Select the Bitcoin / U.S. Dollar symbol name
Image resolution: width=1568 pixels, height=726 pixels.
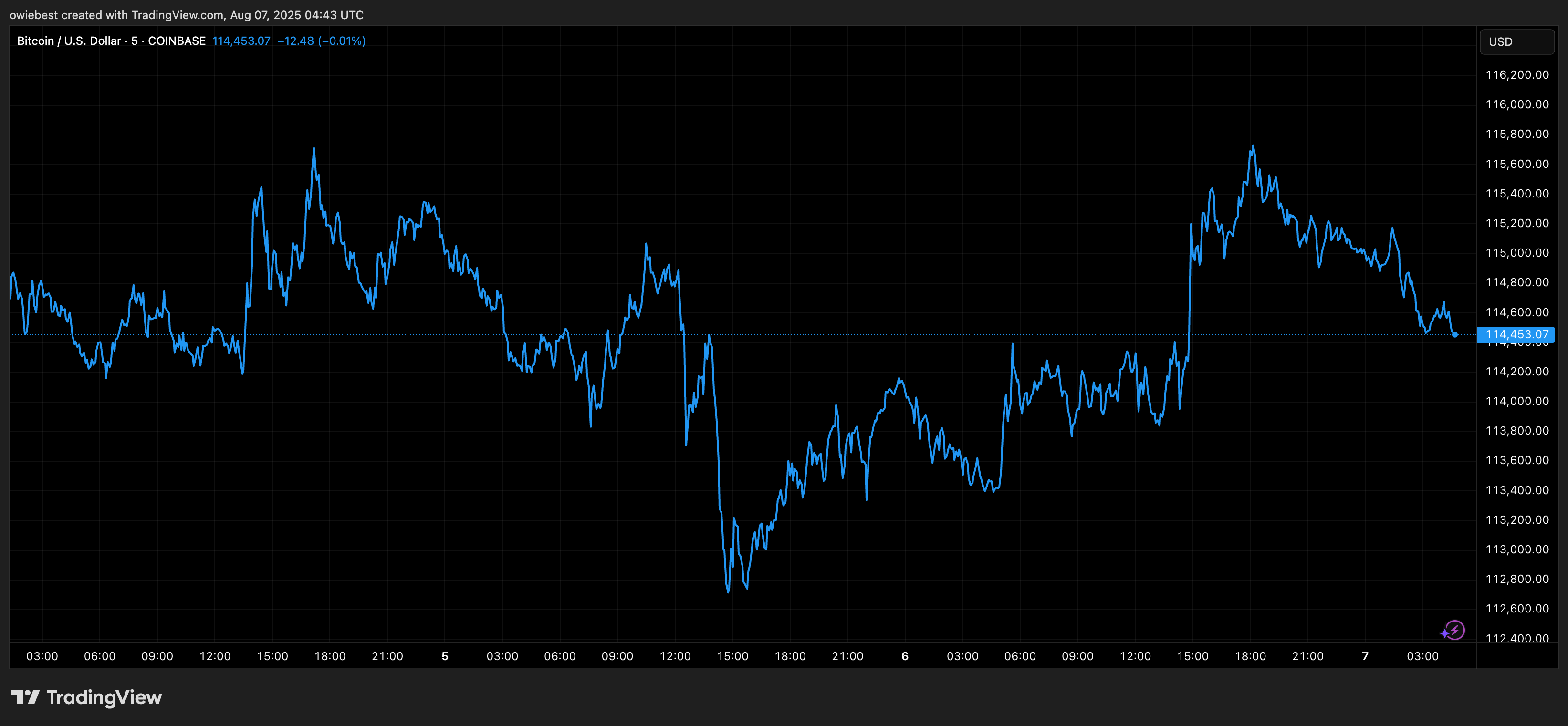(x=69, y=41)
